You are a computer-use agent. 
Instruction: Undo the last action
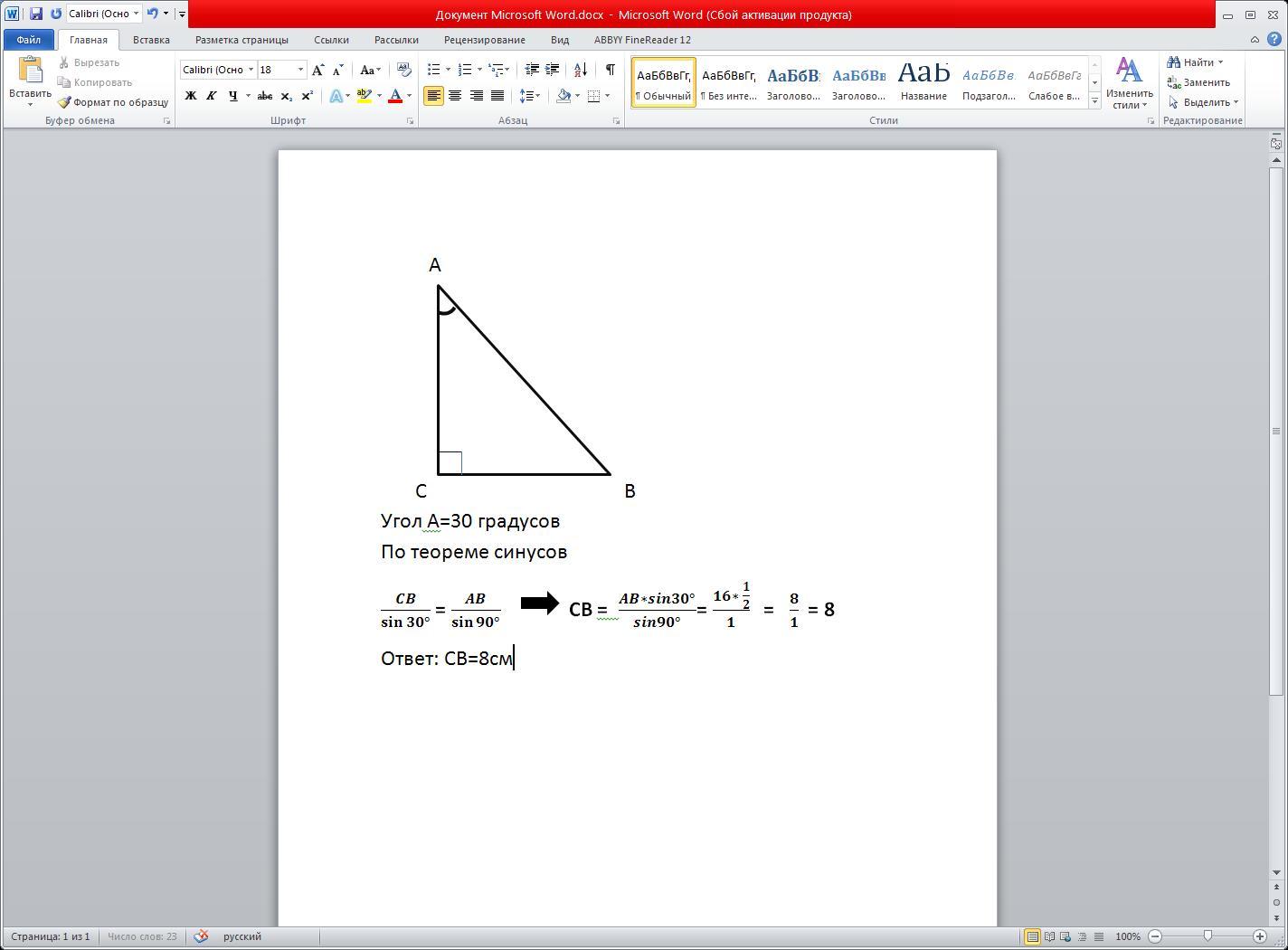[152, 14]
